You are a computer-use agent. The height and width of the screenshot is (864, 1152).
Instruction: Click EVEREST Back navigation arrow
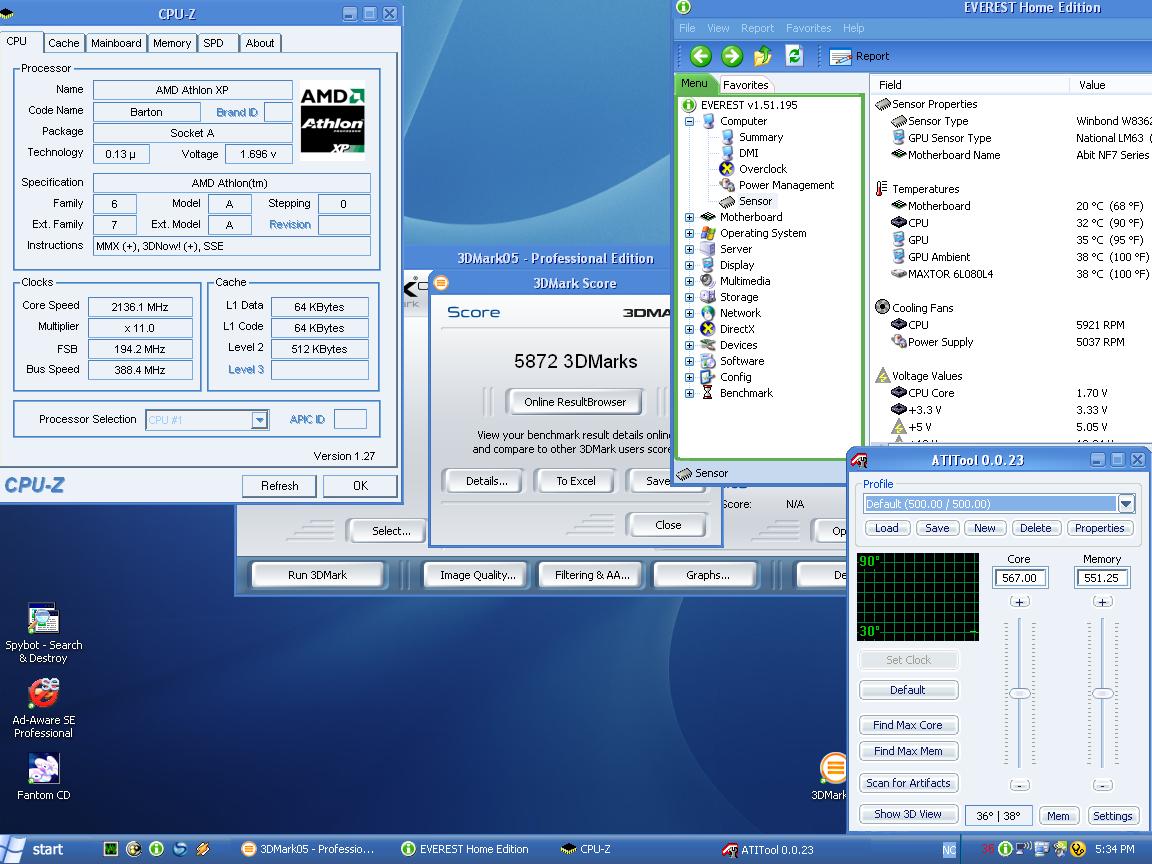[x=701, y=56]
